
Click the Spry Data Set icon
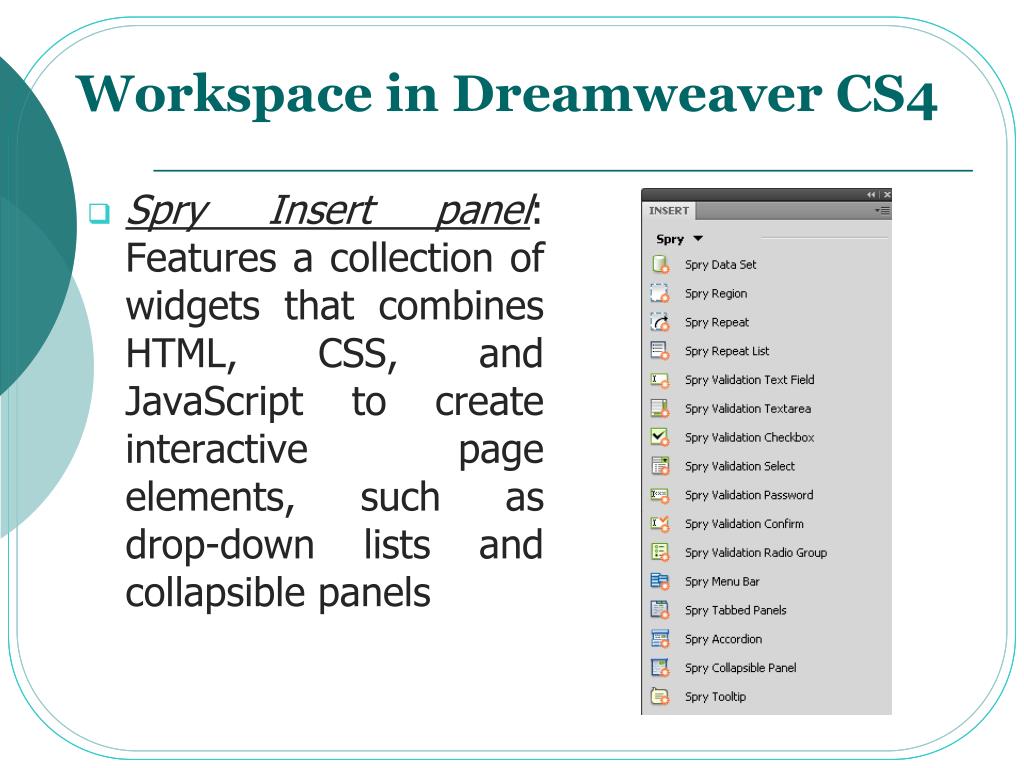(x=660, y=264)
